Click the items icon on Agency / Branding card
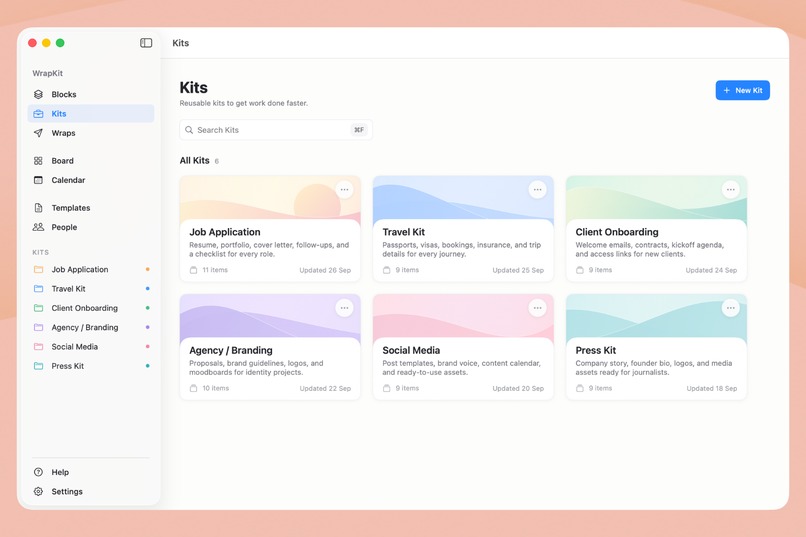This screenshot has width=806, height=537. coord(193,388)
